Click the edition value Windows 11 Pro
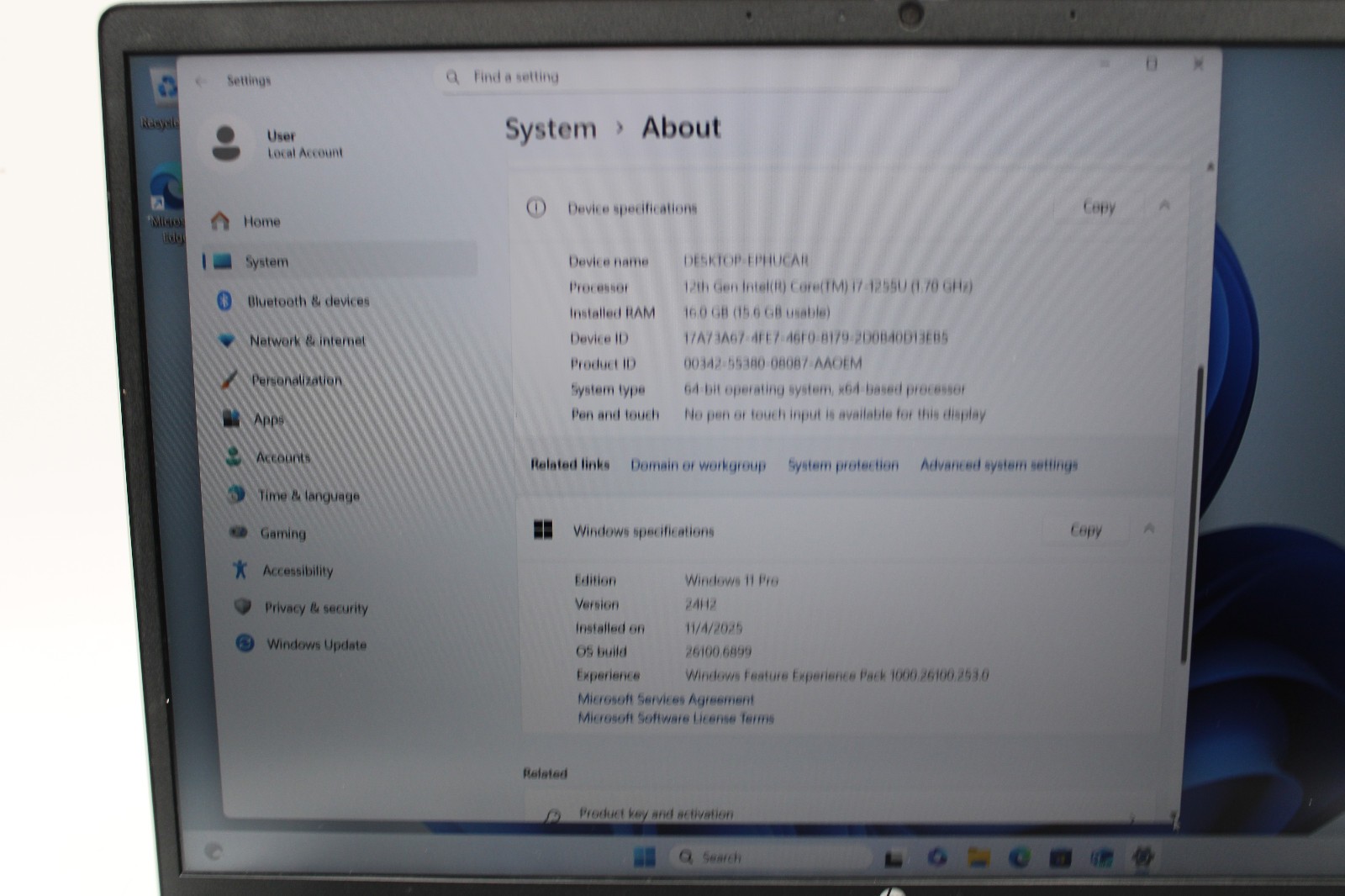 coord(732,580)
